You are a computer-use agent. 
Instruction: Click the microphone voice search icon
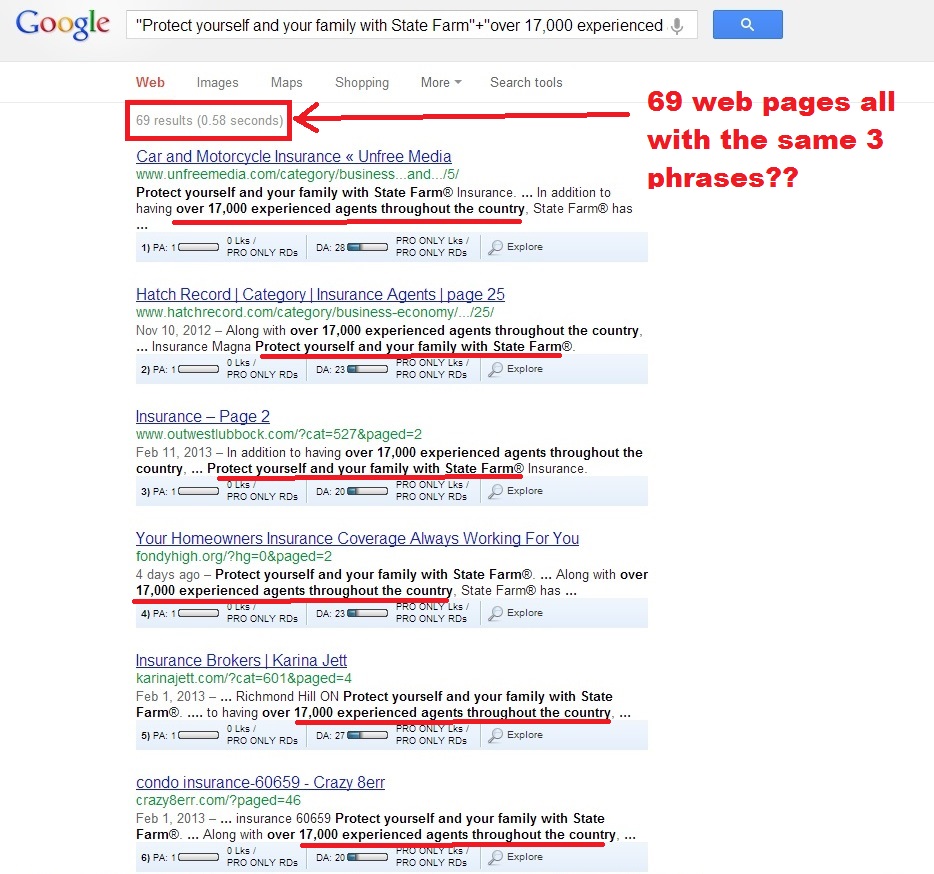click(x=677, y=26)
